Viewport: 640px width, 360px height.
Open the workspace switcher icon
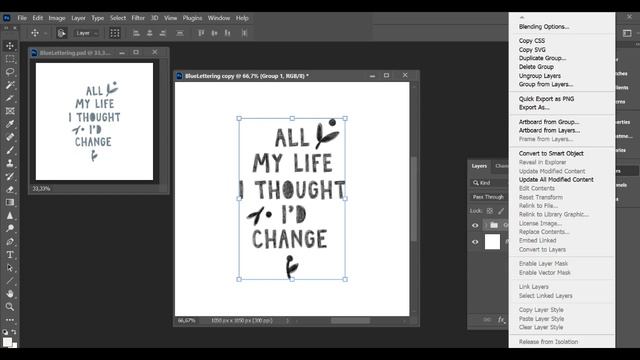[627, 33]
